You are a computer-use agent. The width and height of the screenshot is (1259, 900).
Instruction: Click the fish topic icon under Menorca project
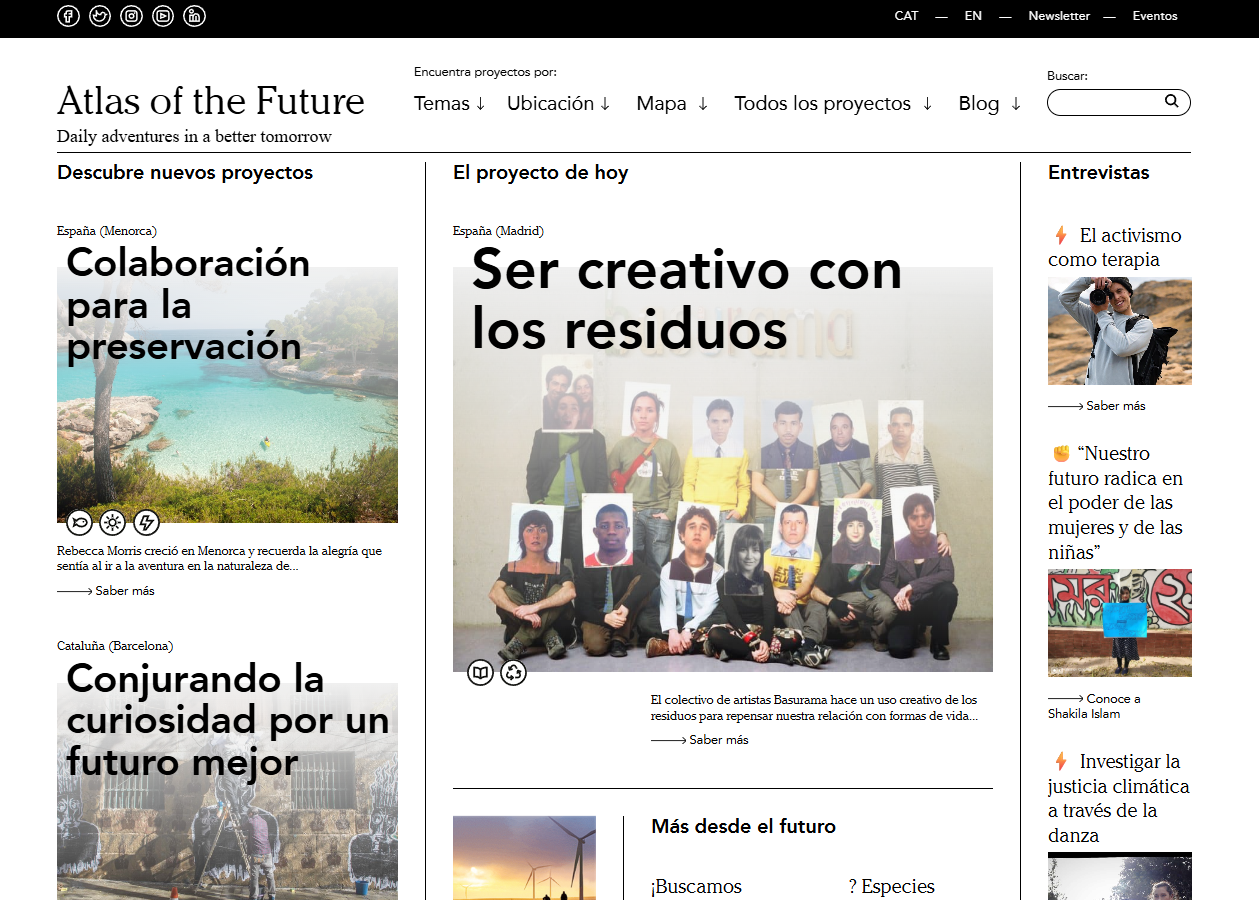click(80, 522)
